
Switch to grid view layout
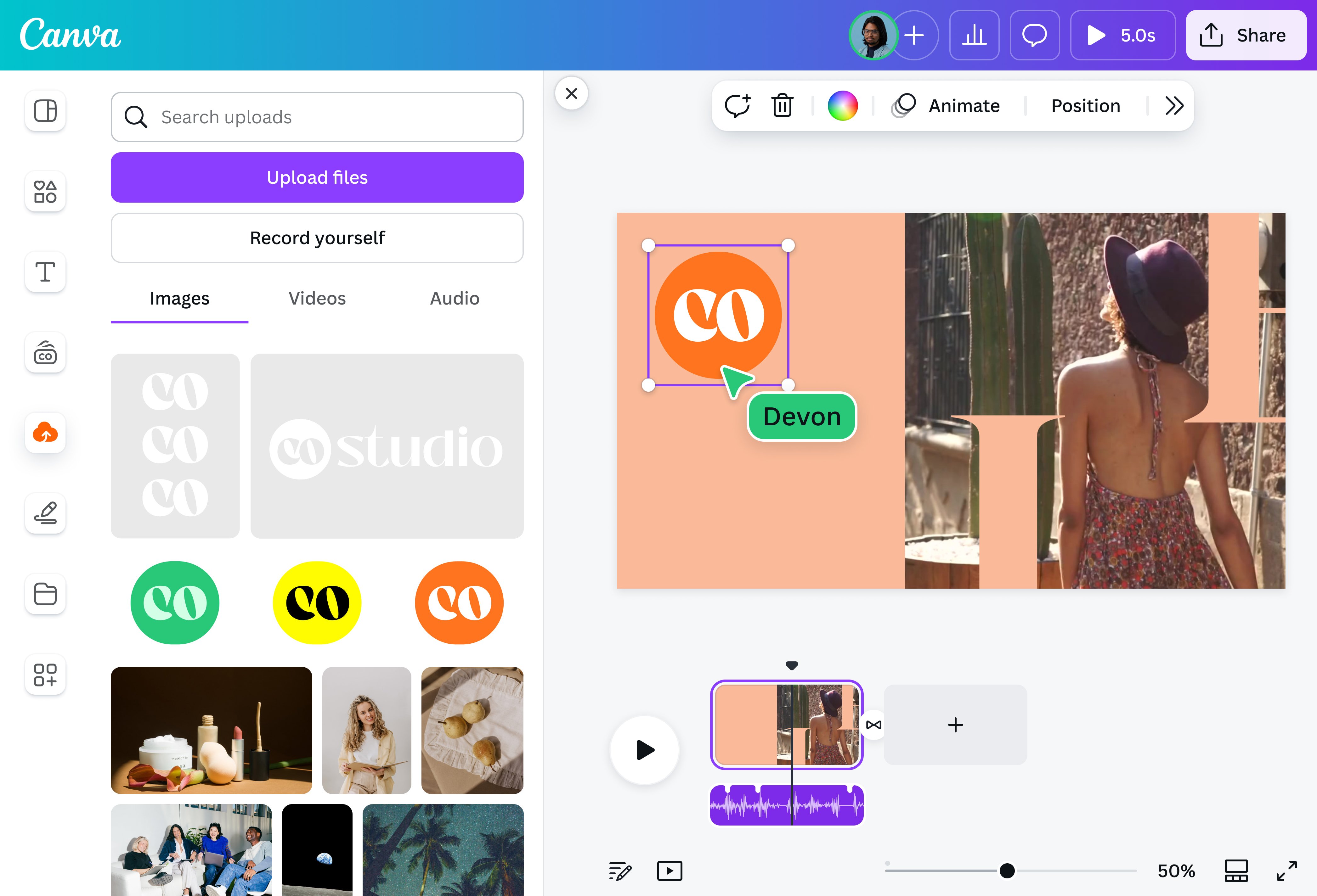[x=1236, y=871]
